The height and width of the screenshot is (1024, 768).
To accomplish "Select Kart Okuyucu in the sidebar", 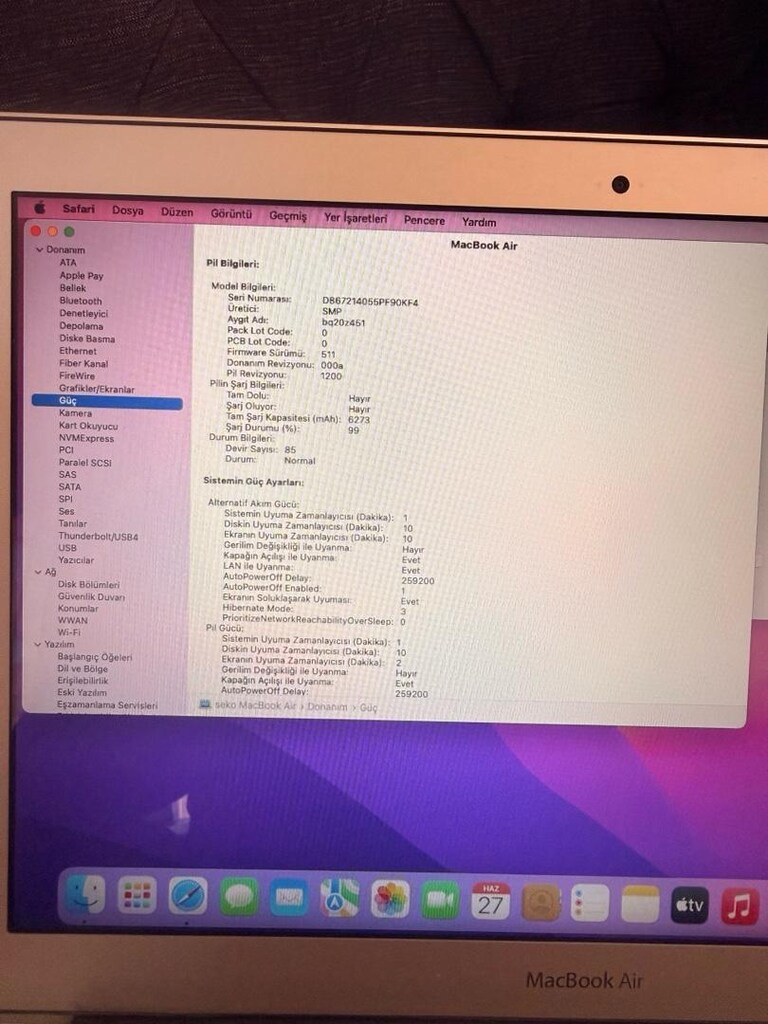I will click(88, 426).
